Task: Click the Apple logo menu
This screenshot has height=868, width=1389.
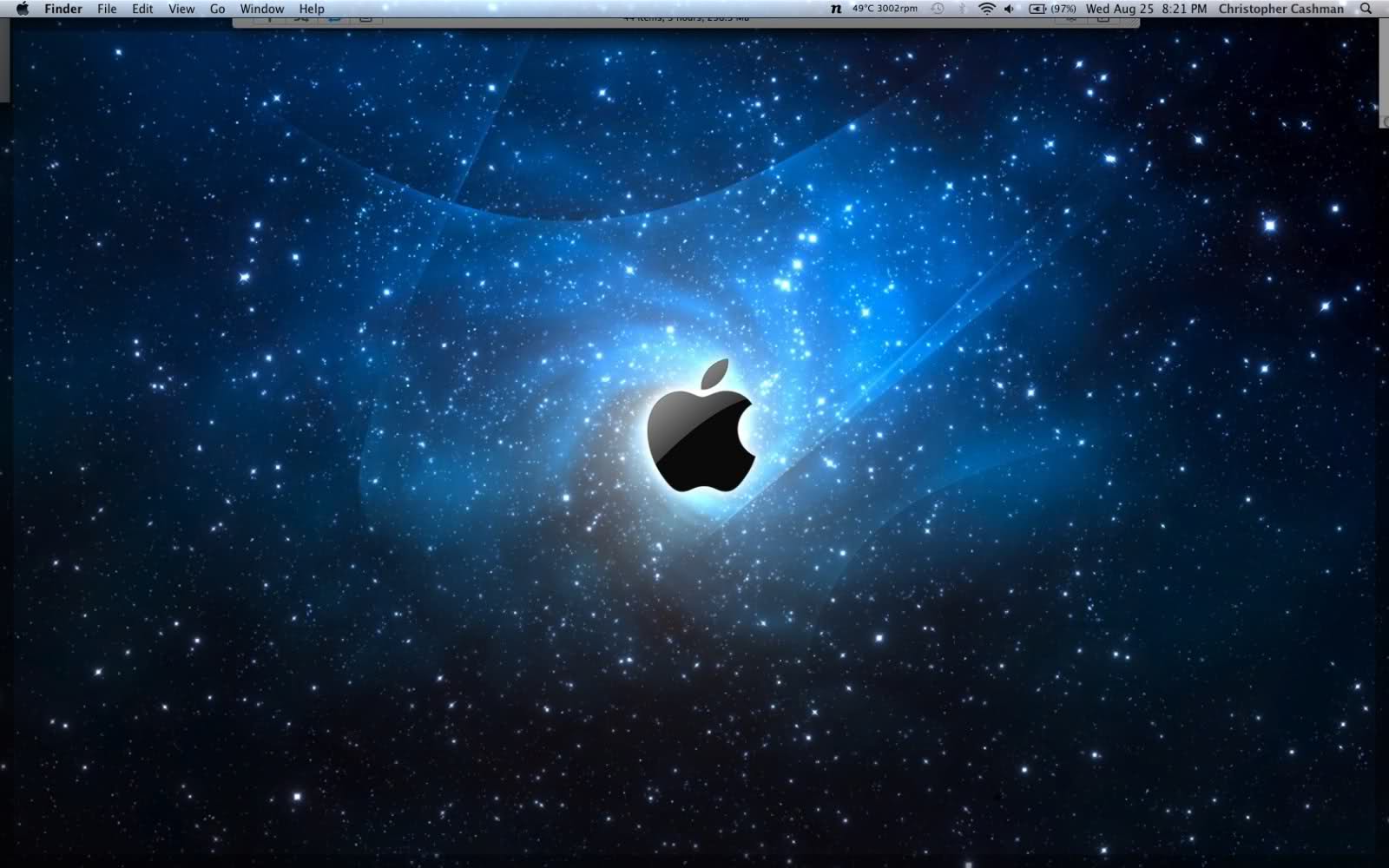Action: (23, 9)
